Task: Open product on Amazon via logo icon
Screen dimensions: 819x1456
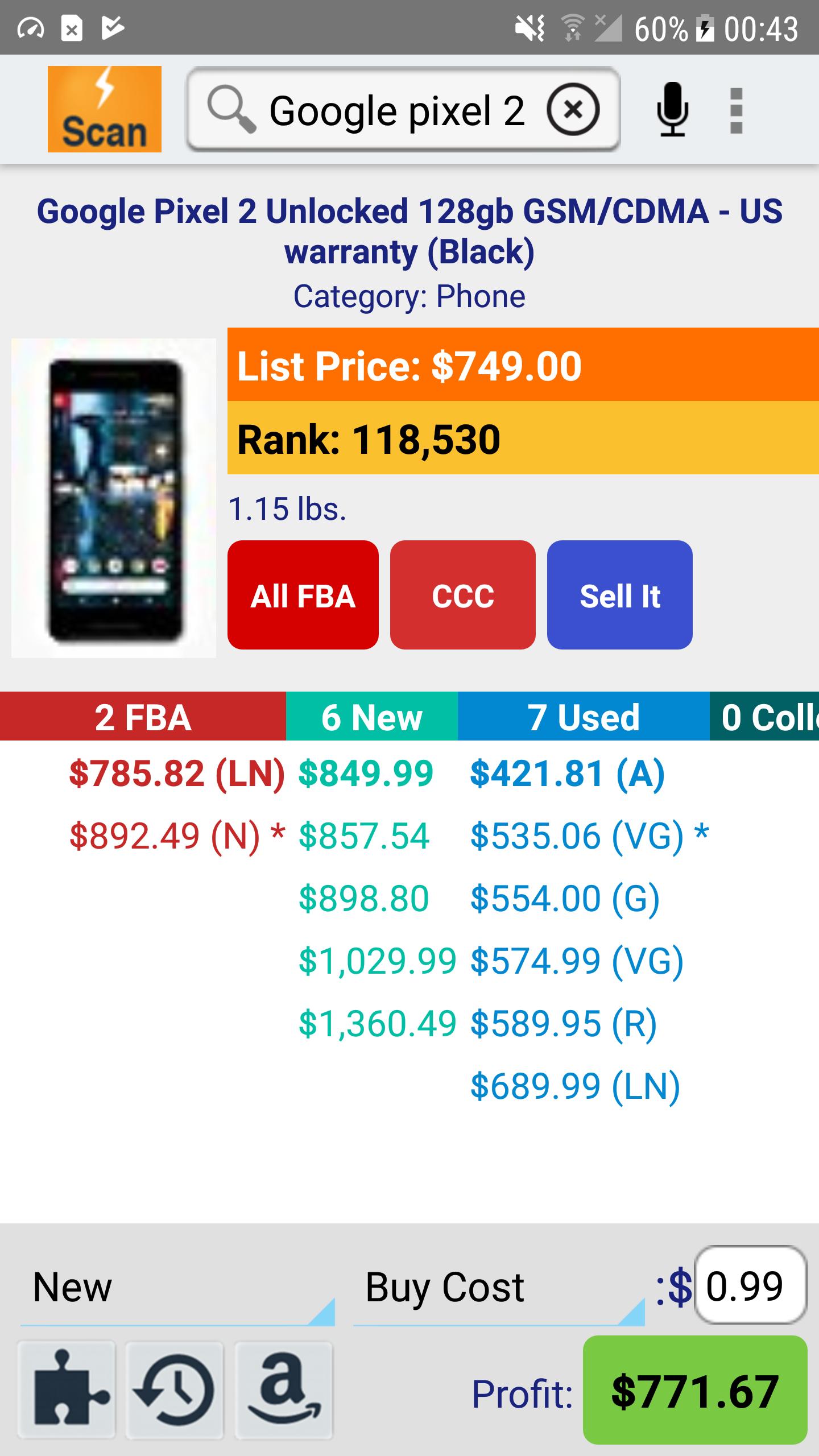Action: 284,1389
